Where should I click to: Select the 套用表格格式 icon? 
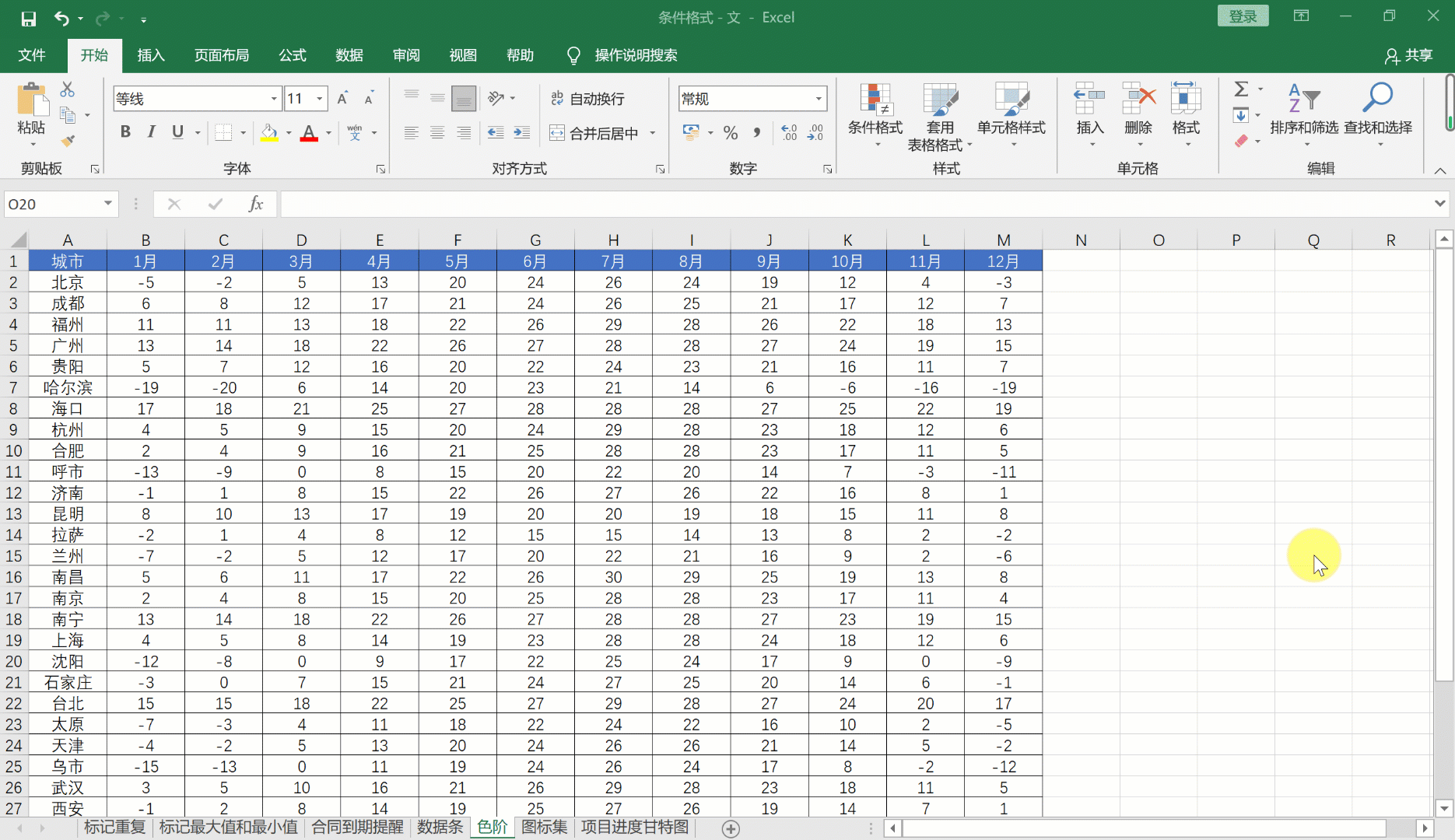tap(940, 113)
